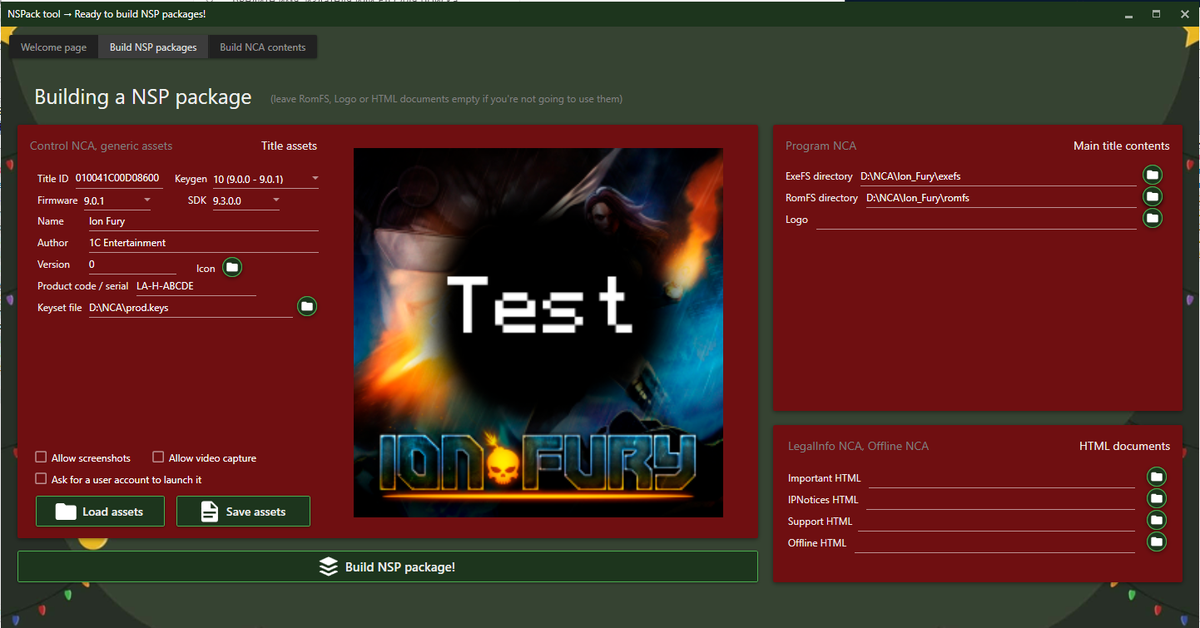The width and height of the screenshot is (1200, 628).
Task: Enable Allow screenshots checkbox
Action: [x=41, y=457]
